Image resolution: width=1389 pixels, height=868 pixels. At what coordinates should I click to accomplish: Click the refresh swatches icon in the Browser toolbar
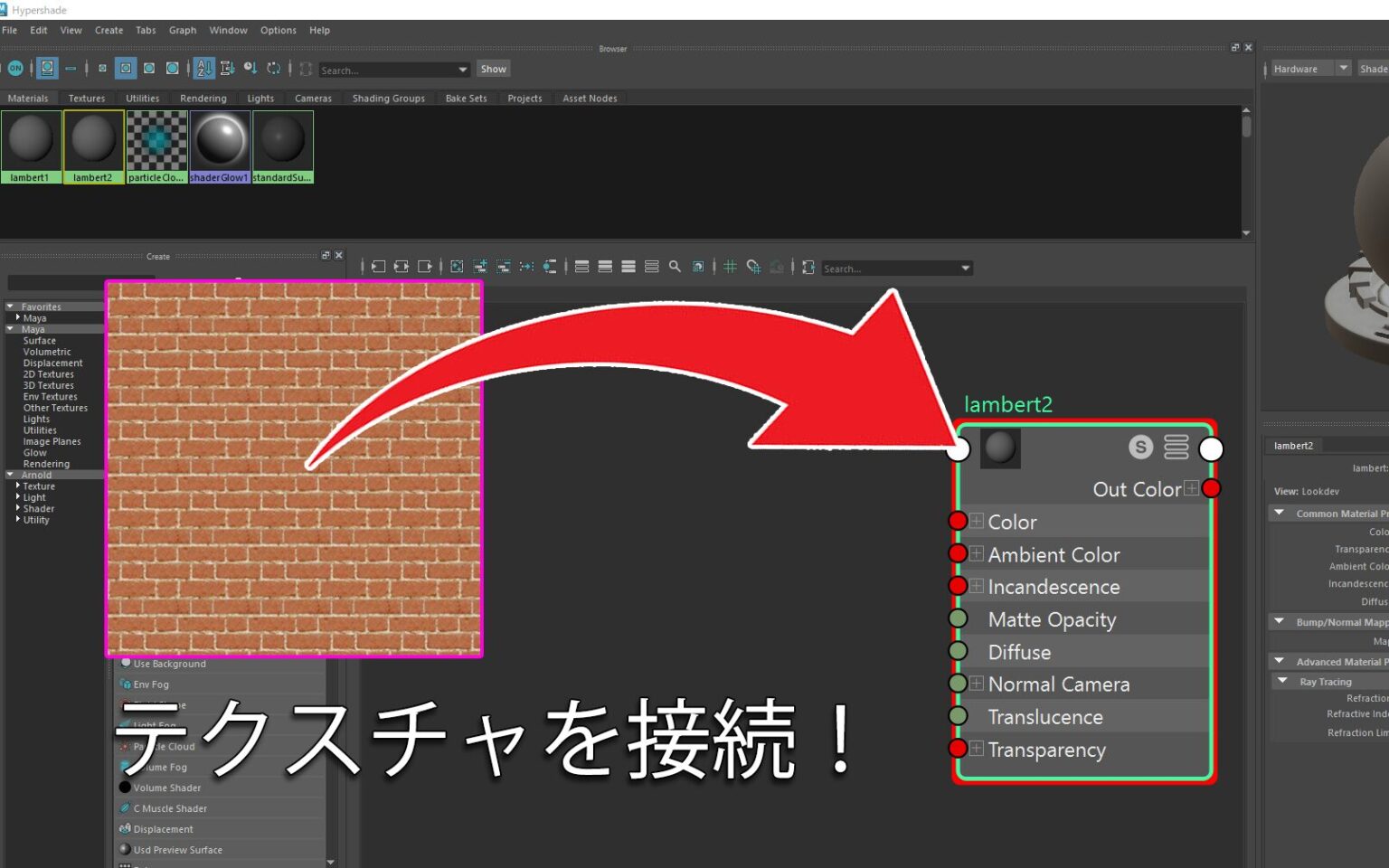point(275,68)
